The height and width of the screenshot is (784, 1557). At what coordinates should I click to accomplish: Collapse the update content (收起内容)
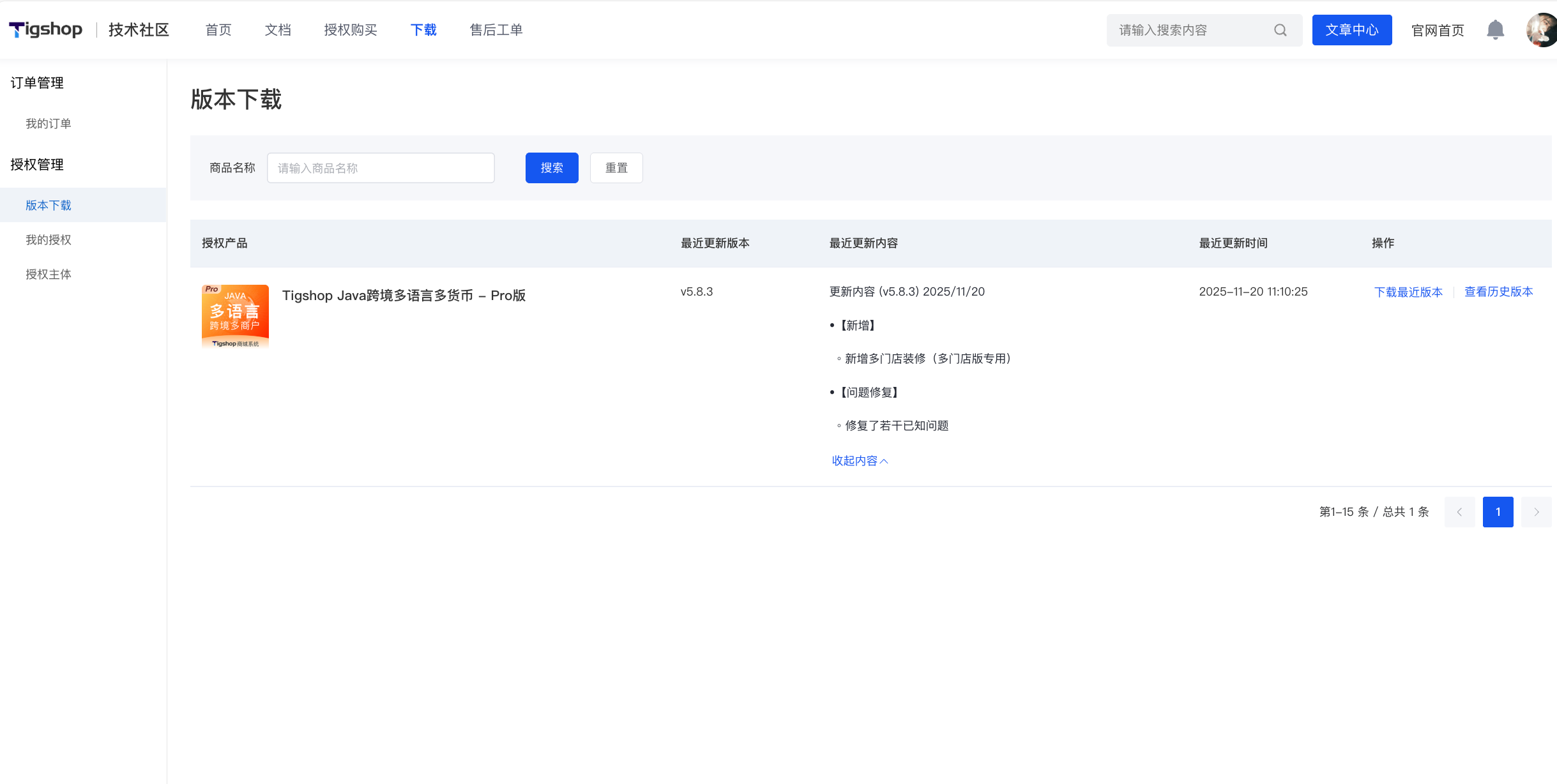click(x=859, y=461)
